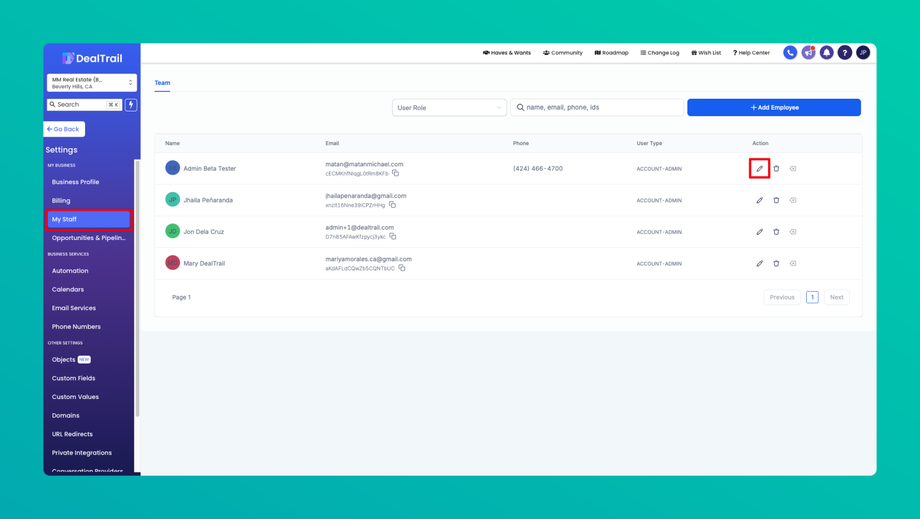Viewport: 920px width, 519px height.
Task: Open the announcements megaphone icon
Action: [808, 53]
